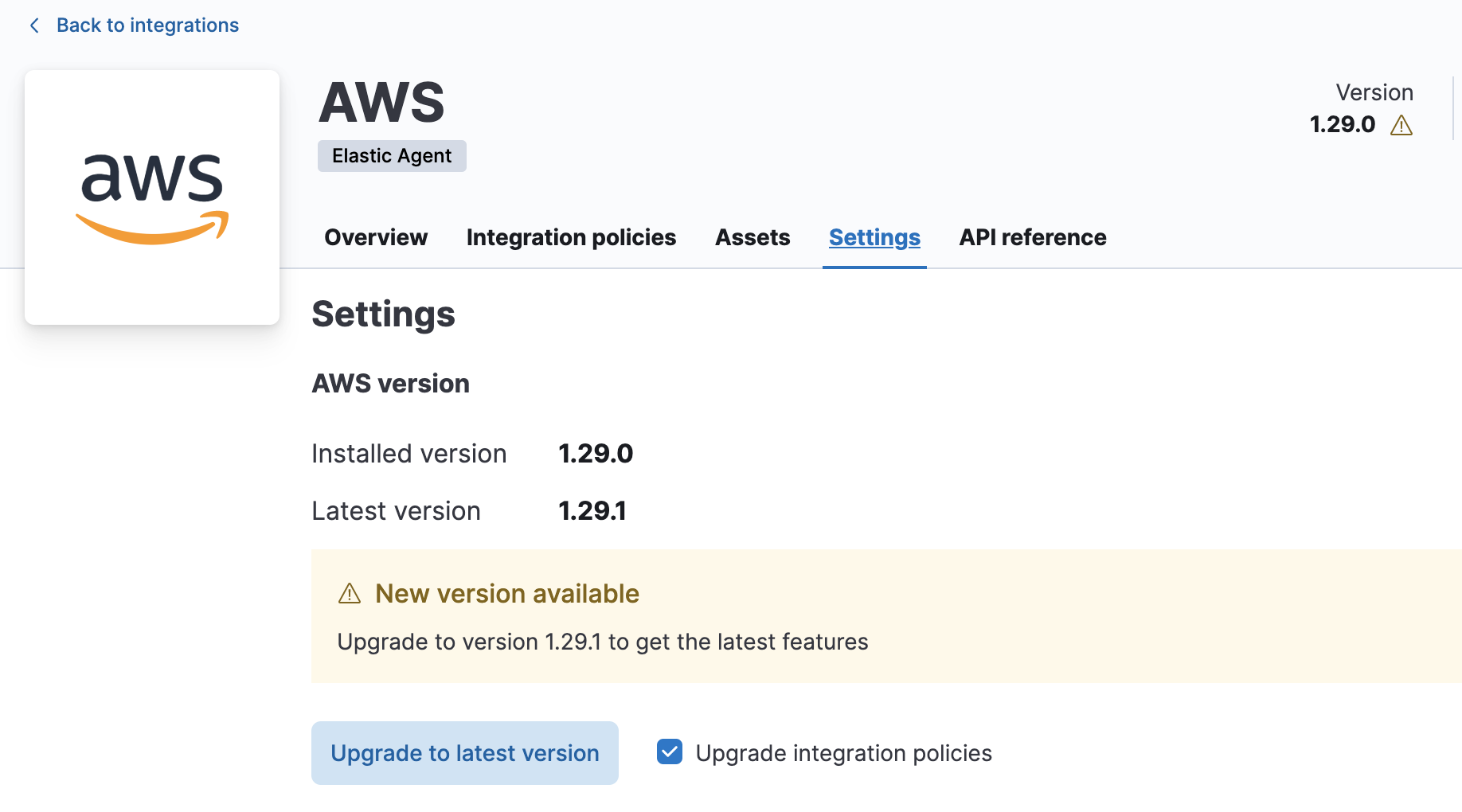Click the latest version value 1.29.1
This screenshot has height=812, width=1462.
pyautogui.click(x=592, y=510)
